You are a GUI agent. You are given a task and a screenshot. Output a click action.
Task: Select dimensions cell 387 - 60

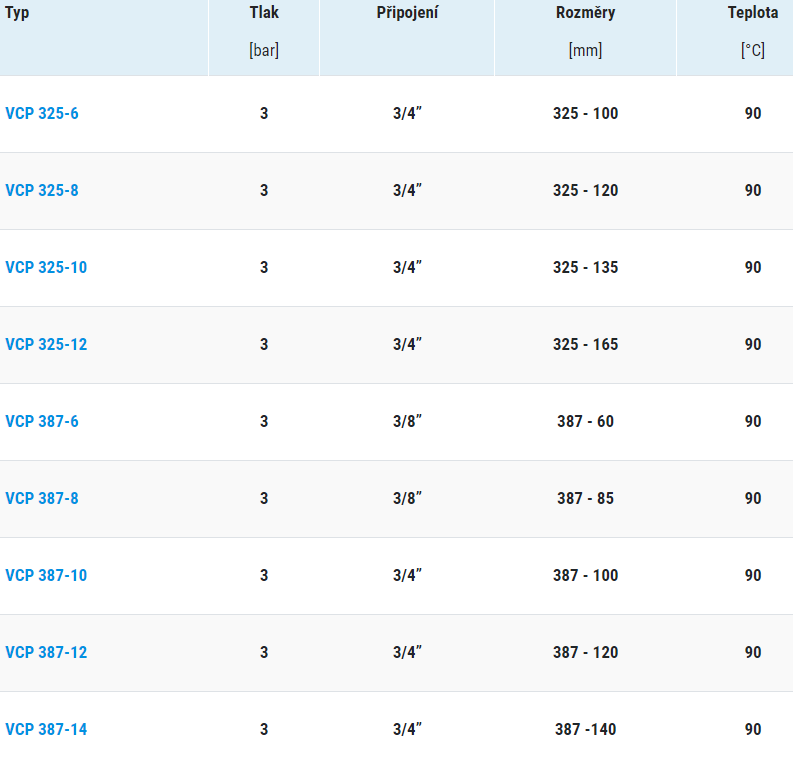click(x=586, y=421)
